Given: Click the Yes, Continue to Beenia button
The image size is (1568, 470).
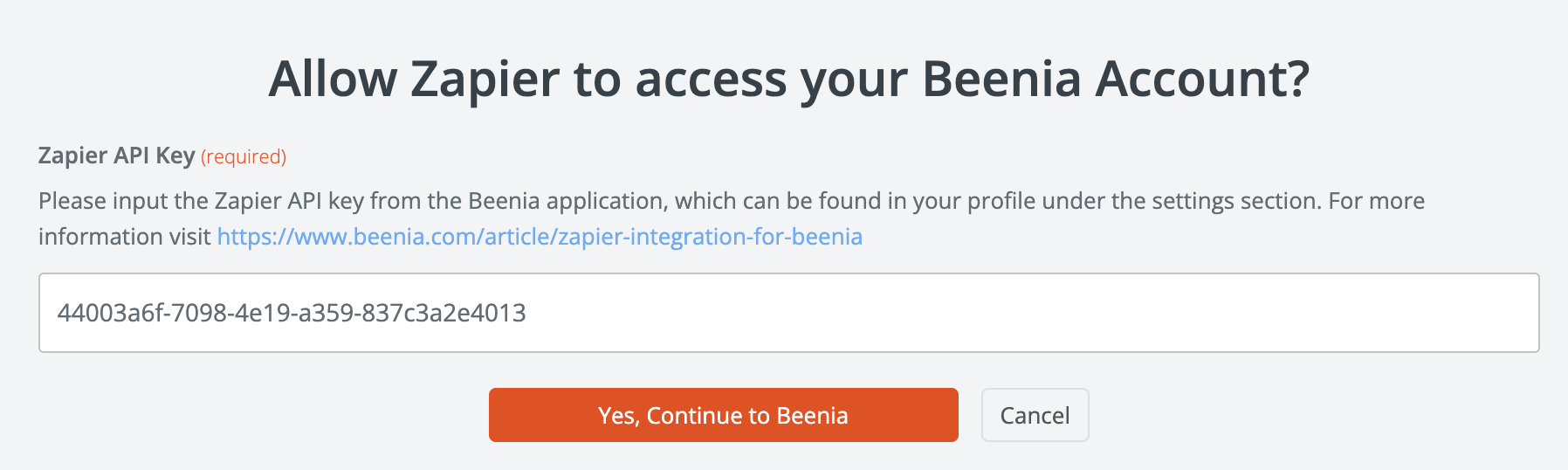Looking at the screenshot, I should pyautogui.click(x=723, y=415).
